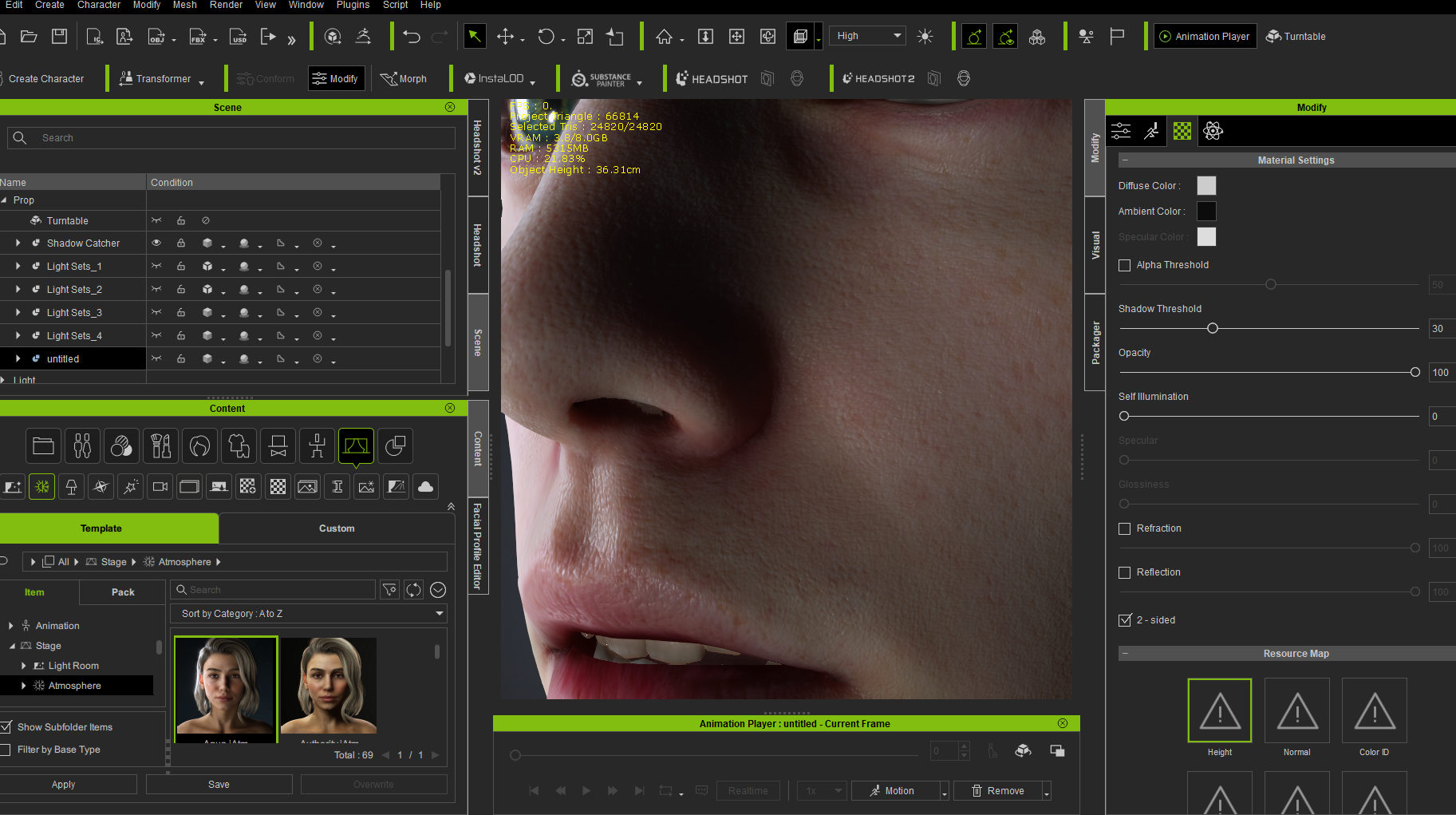Open project folder icon in toolbar
1456x815 pixels.
click(29, 36)
